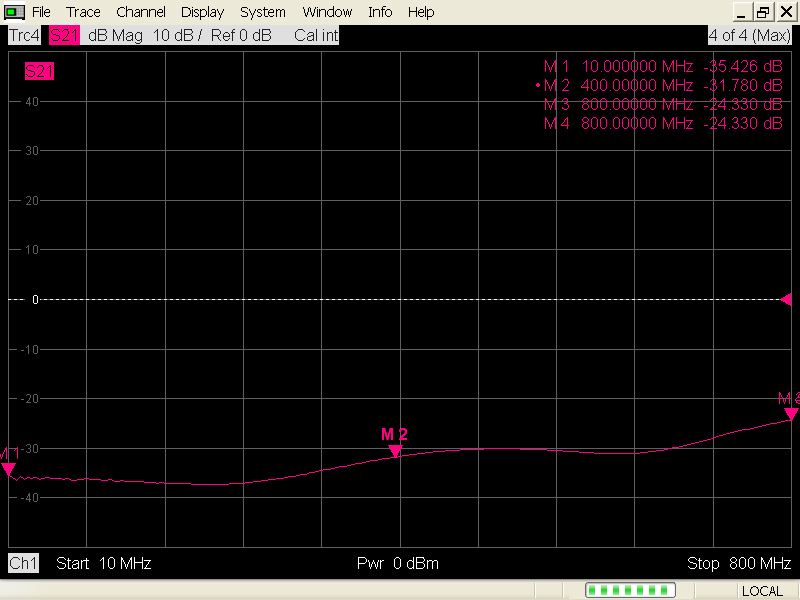Screen dimensions: 800x600
Task: Open the System menu
Action: click(263, 12)
